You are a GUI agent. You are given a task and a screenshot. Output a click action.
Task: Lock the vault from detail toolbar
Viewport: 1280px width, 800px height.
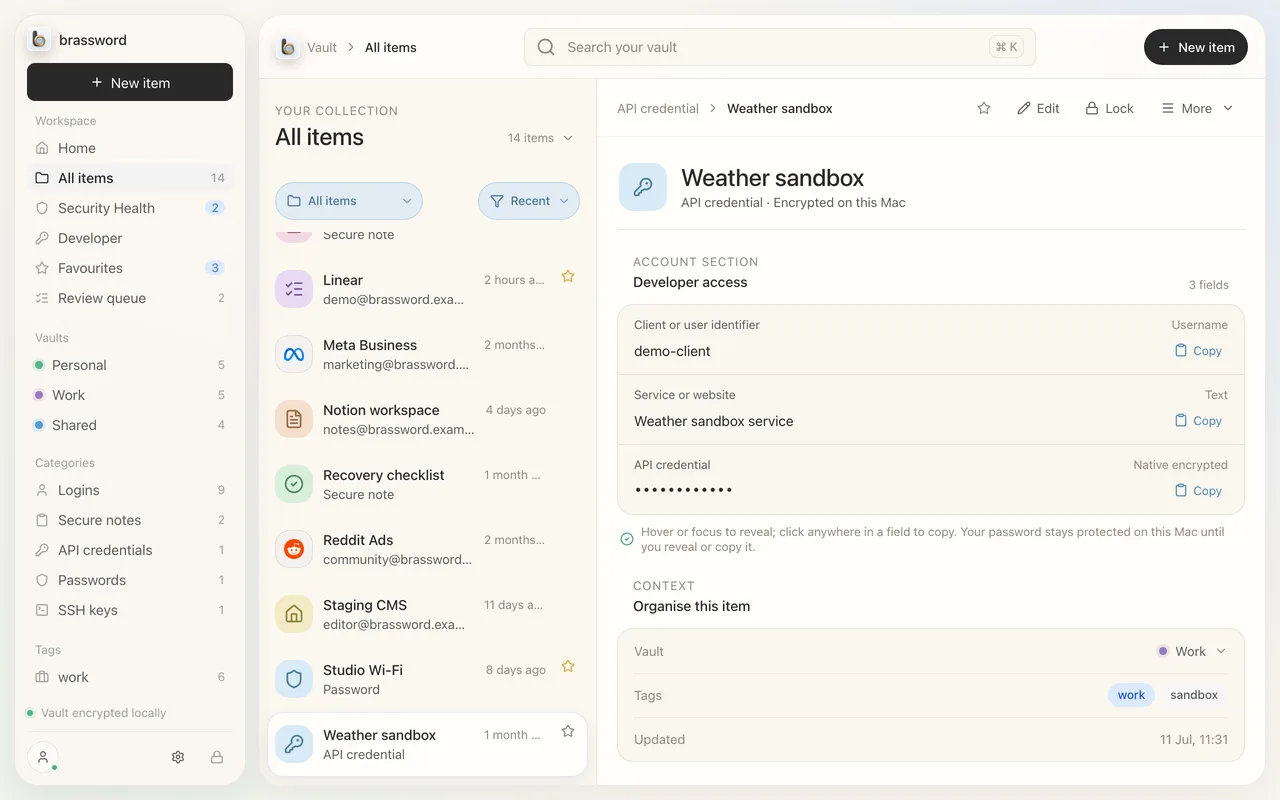tap(1109, 108)
